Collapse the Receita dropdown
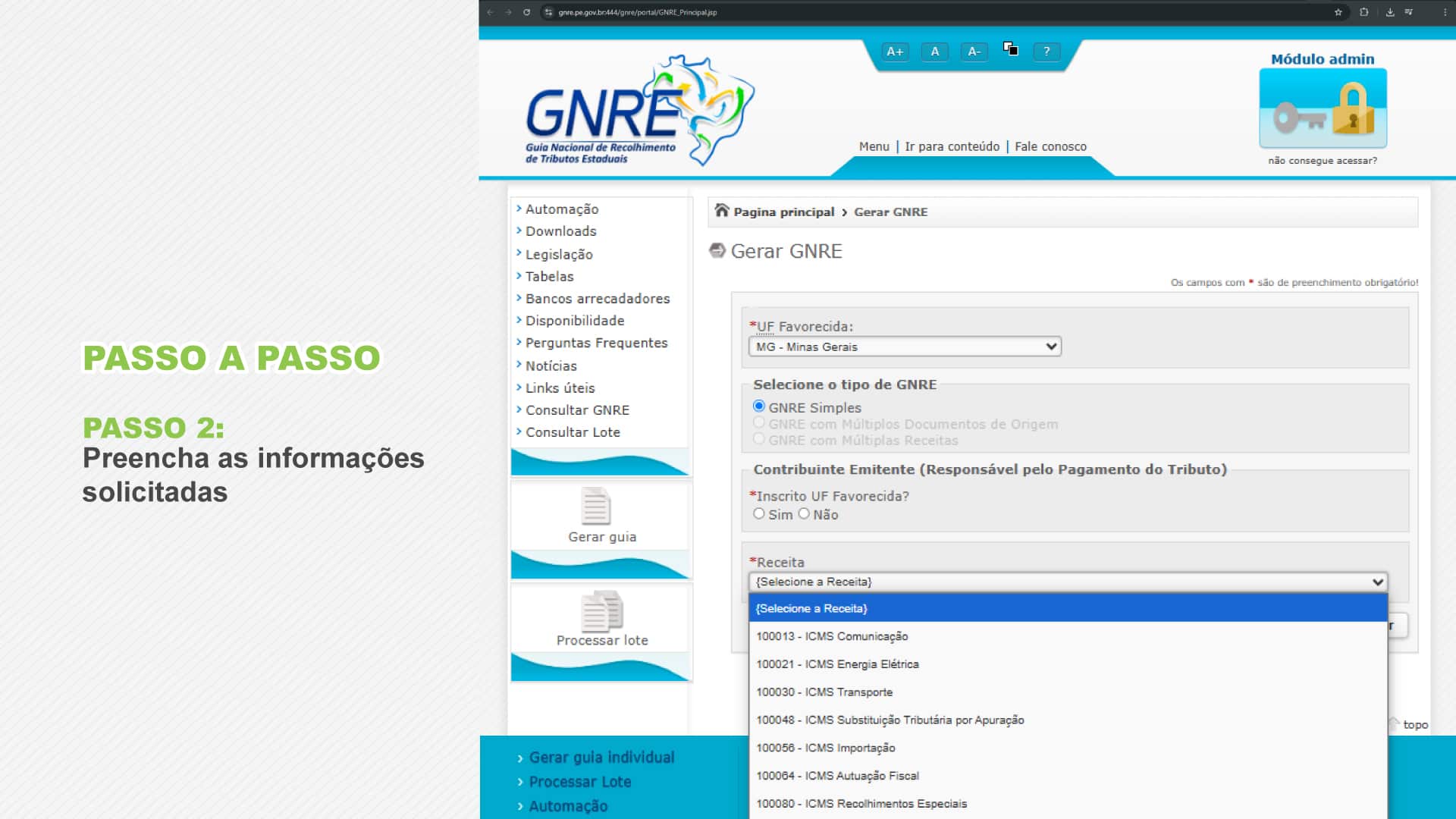Viewport: 1456px width, 819px height. click(x=1068, y=582)
